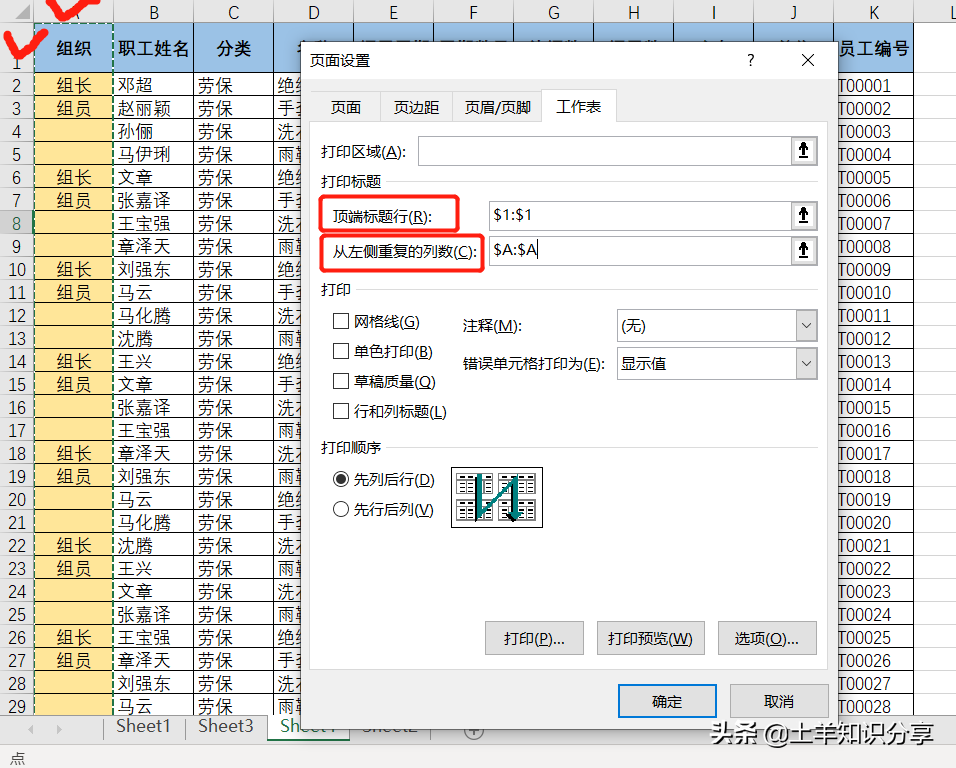Collapse dialog for left repeat columns selection
956x768 pixels.
pos(804,250)
